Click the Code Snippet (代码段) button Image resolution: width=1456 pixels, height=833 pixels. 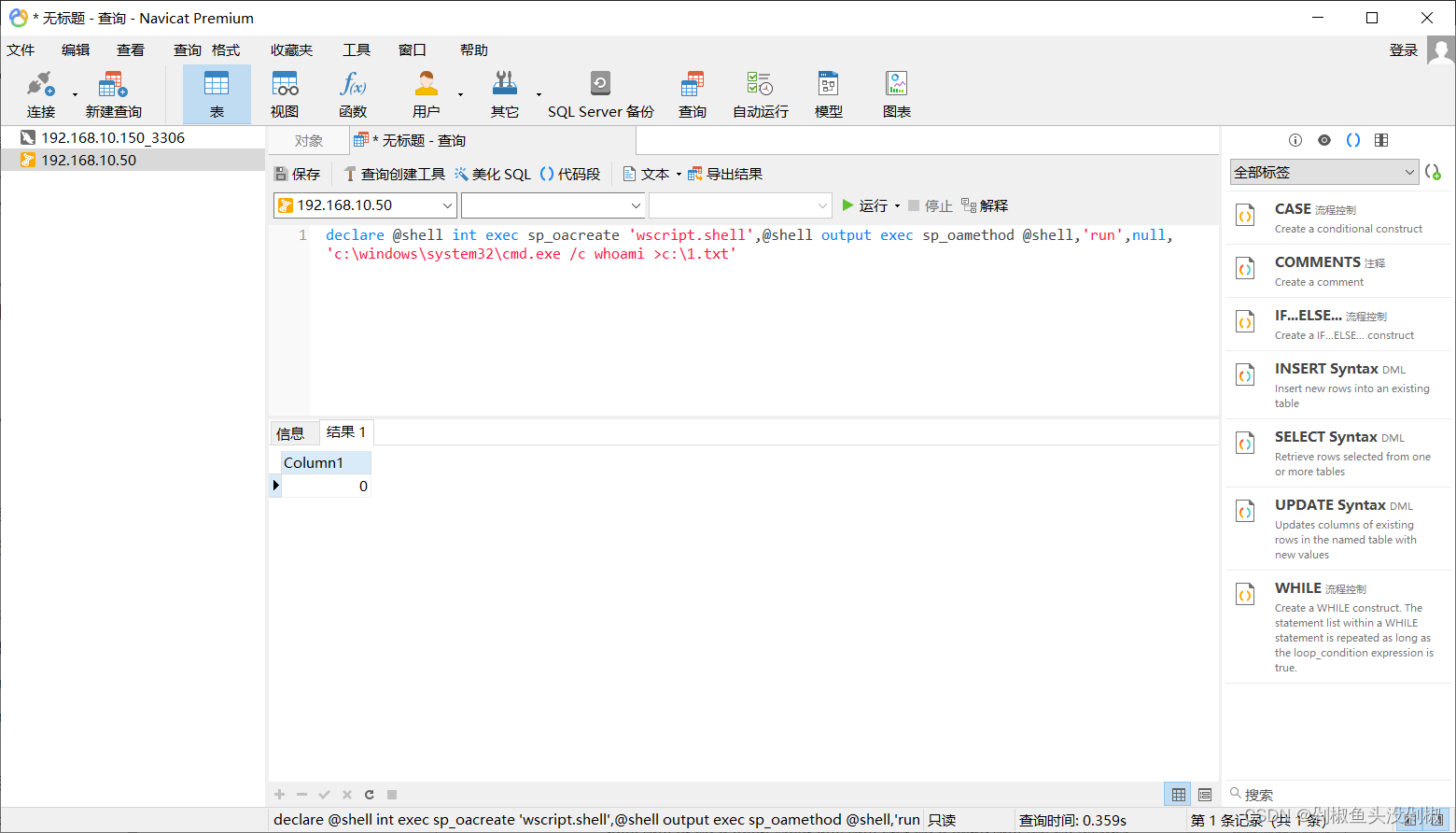pyautogui.click(x=570, y=174)
